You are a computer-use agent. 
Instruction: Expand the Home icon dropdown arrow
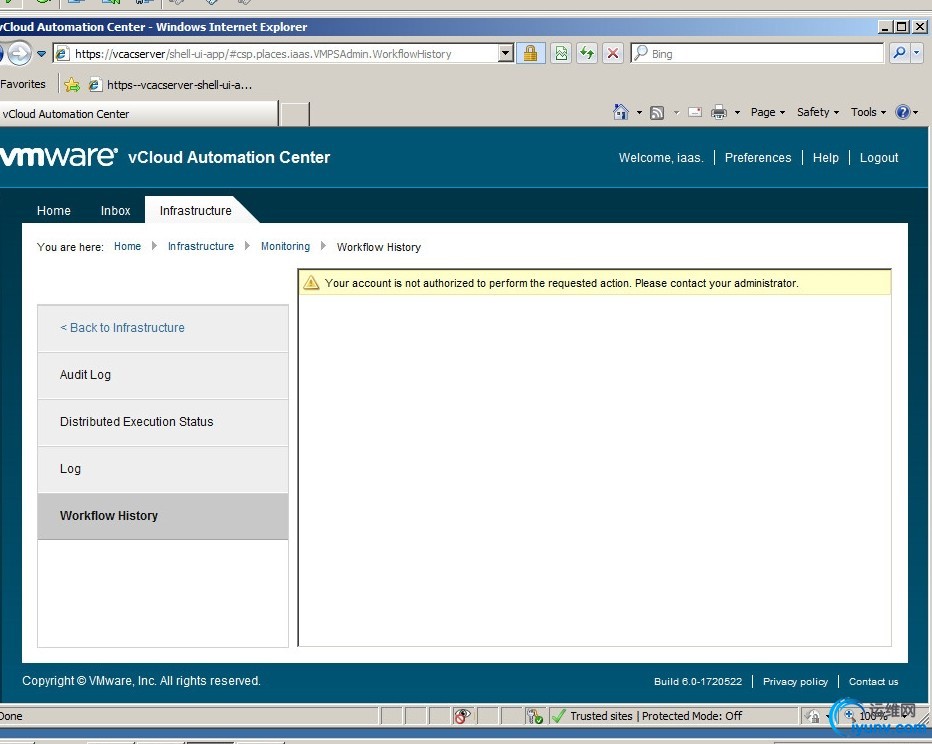[639, 112]
